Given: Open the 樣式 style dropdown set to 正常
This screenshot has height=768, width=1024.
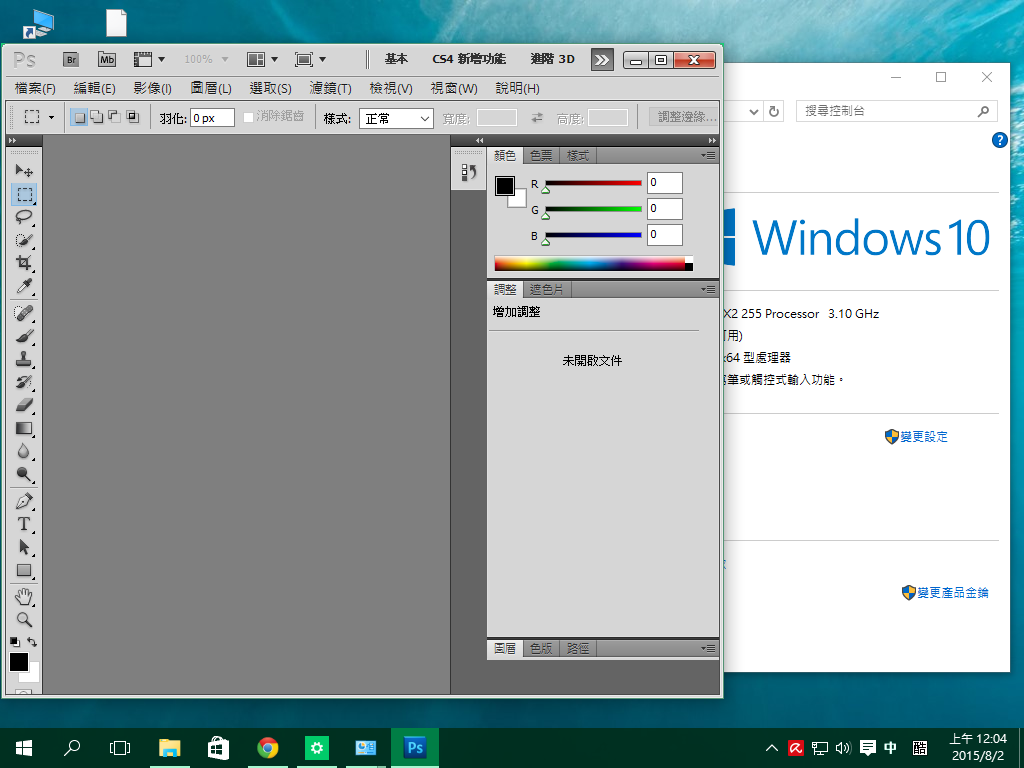Looking at the screenshot, I should point(396,118).
